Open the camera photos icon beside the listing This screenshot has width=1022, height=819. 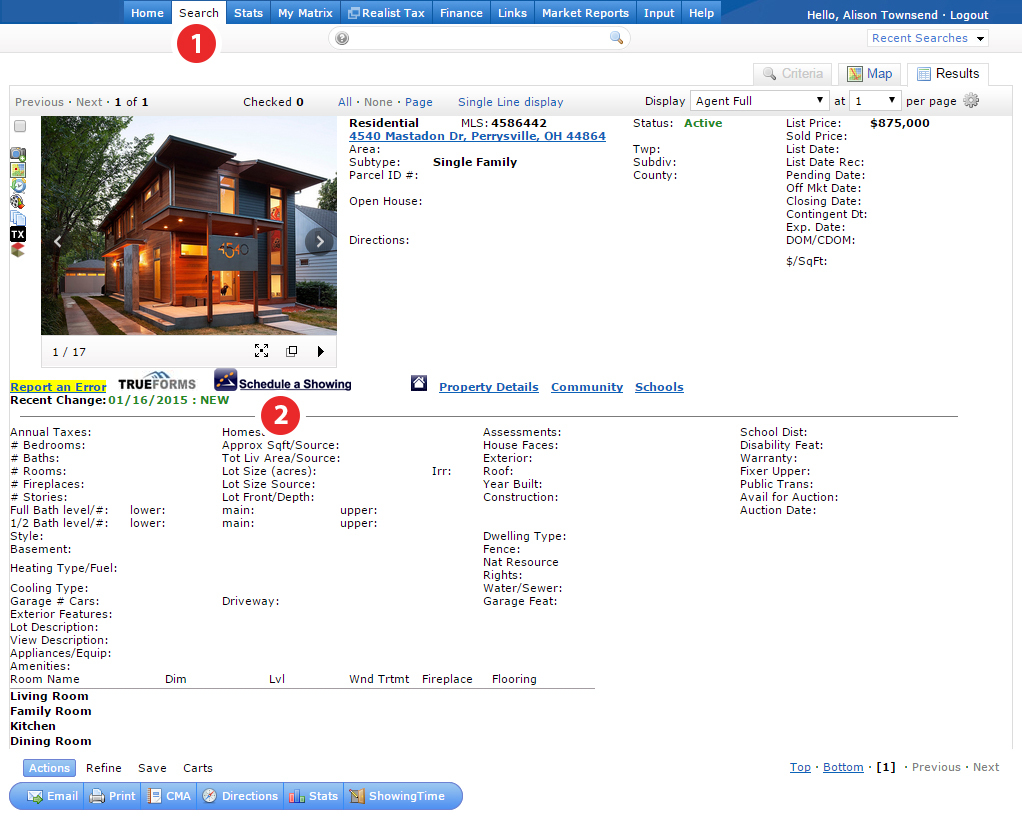point(18,154)
